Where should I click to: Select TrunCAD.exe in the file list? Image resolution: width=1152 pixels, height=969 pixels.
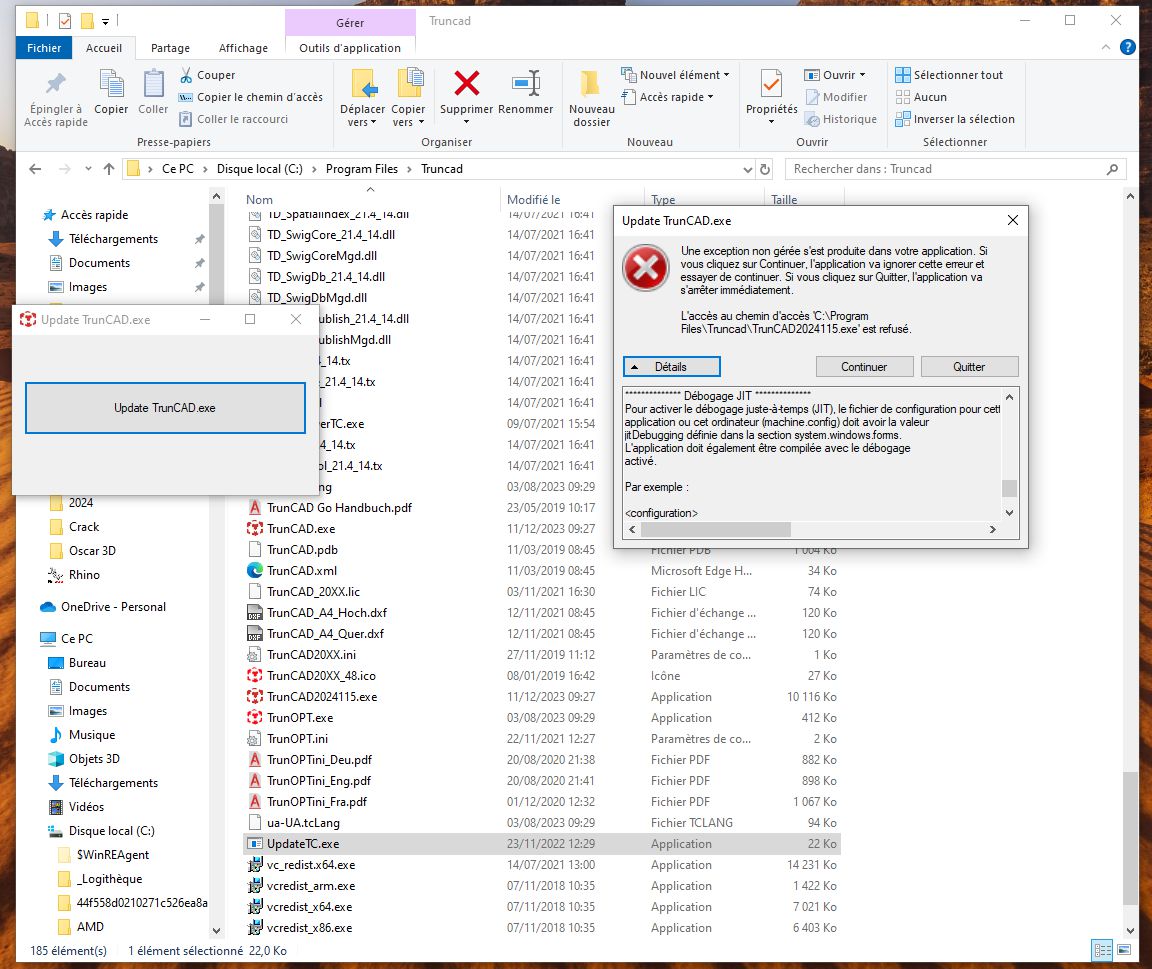(x=301, y=529)
